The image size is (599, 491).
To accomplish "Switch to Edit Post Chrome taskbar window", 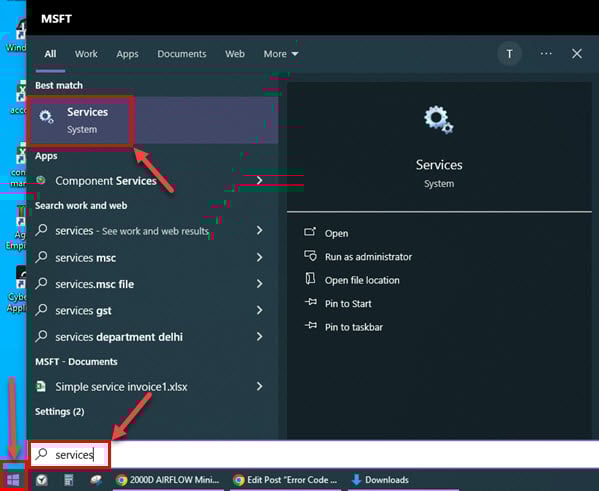I will [285, 480].
